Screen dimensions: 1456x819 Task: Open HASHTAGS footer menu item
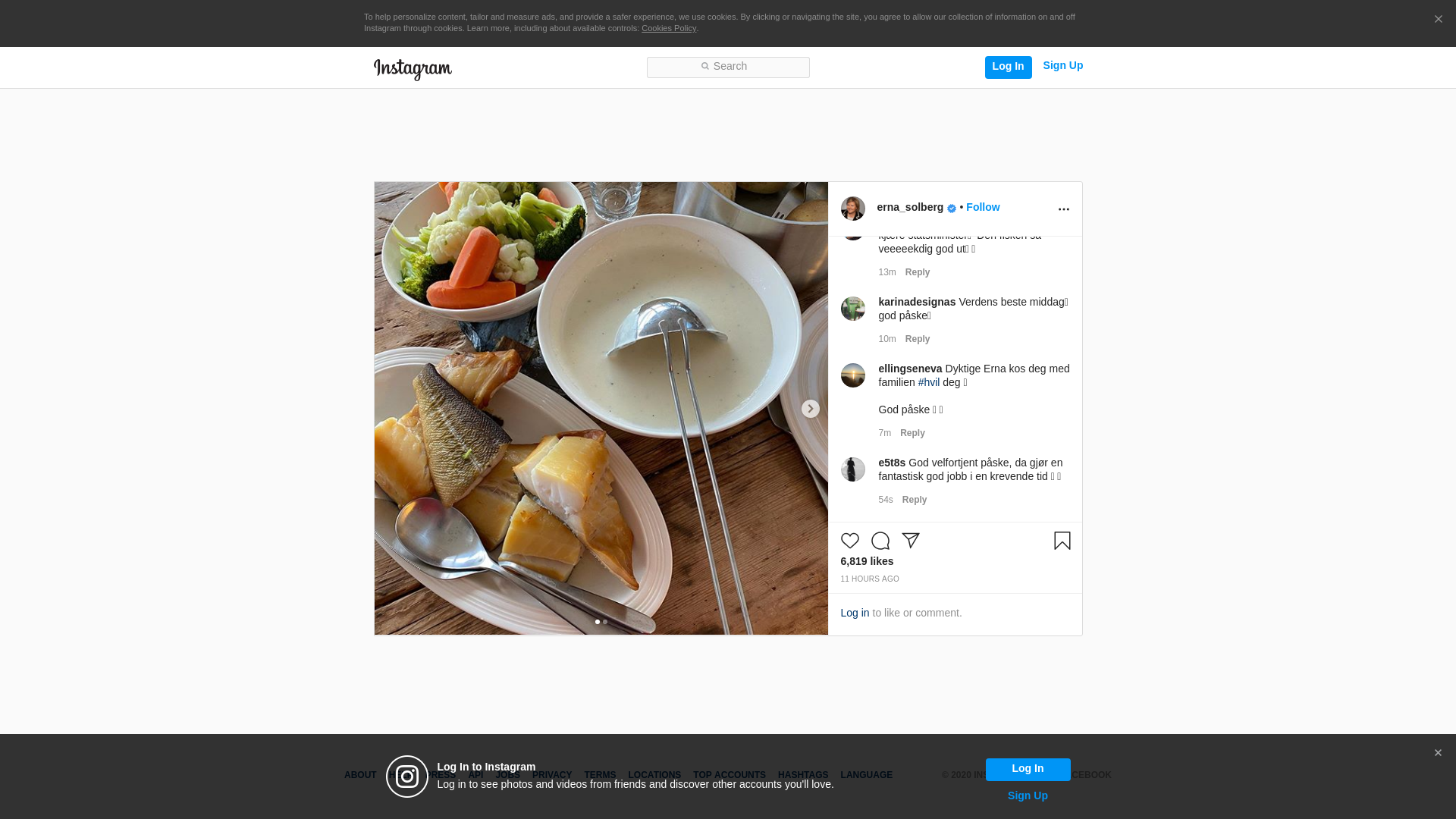click(802, 775)
